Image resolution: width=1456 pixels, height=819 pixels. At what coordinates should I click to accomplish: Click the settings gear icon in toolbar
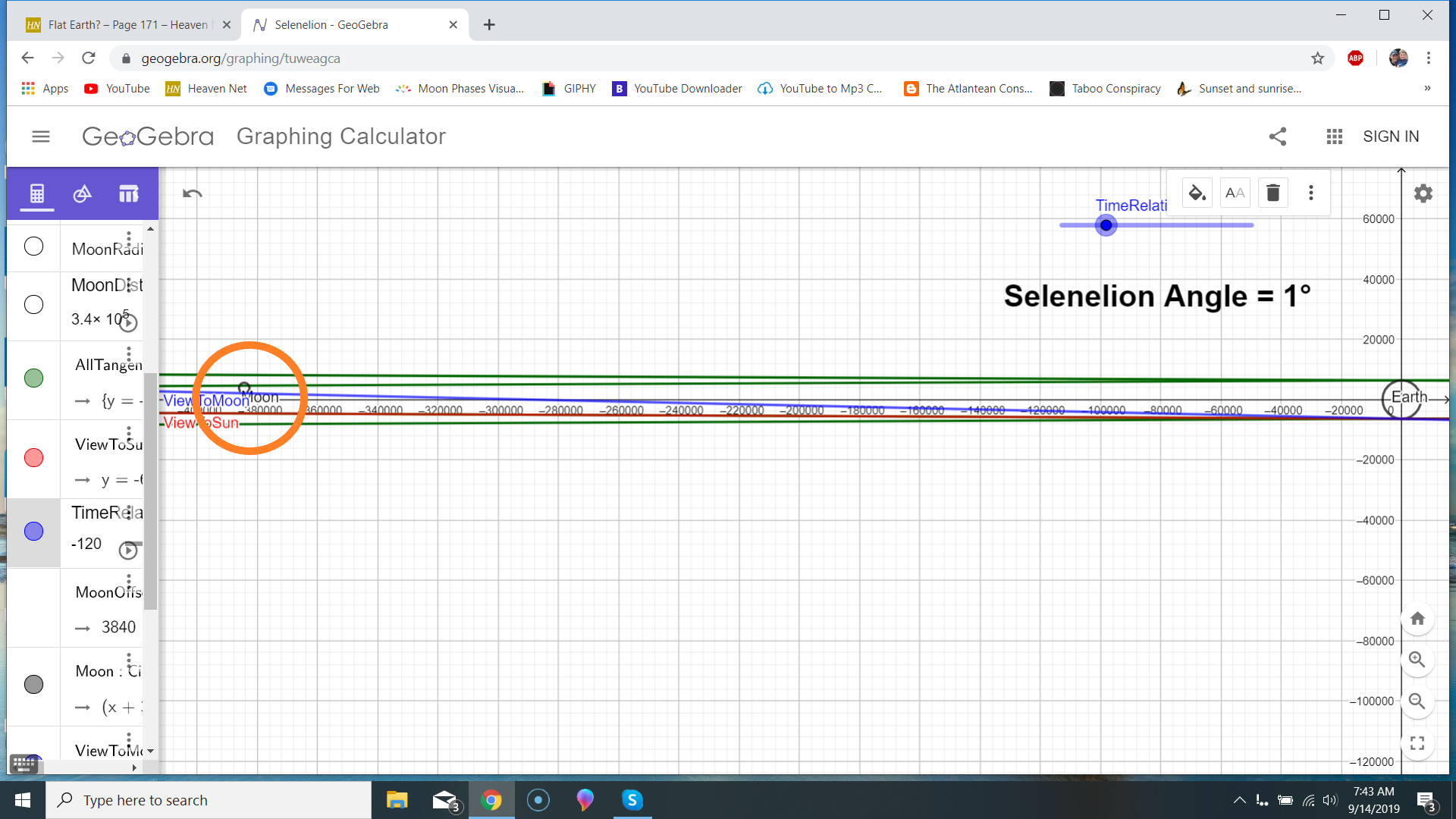[1422, 192]
